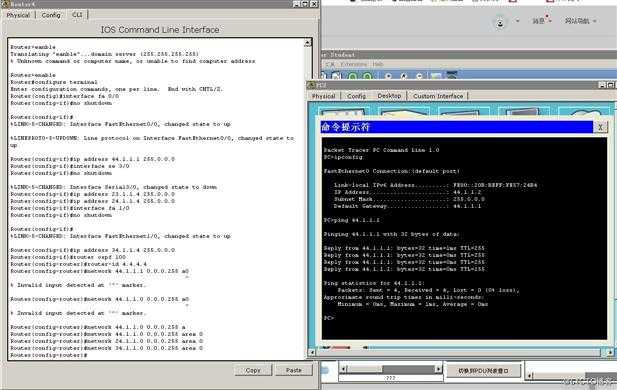Click the final PC> prompt in the command window
The image size is (617, 390).
329,318
